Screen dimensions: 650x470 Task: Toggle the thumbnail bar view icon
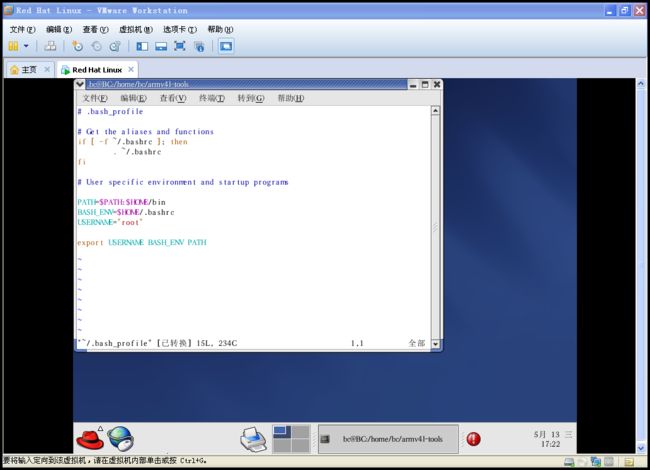point(161,46)
